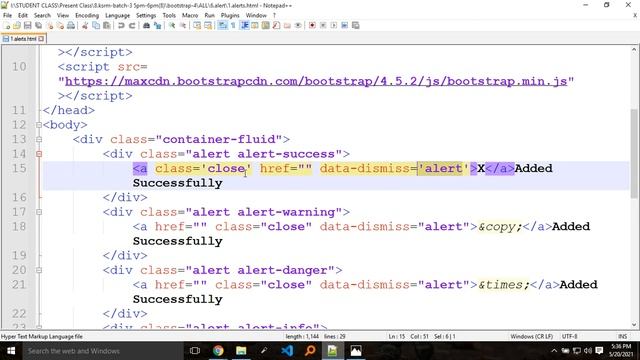Collapse the alert-danger div fold on line 20
640x360 pixels.
(x=39, y=270)
